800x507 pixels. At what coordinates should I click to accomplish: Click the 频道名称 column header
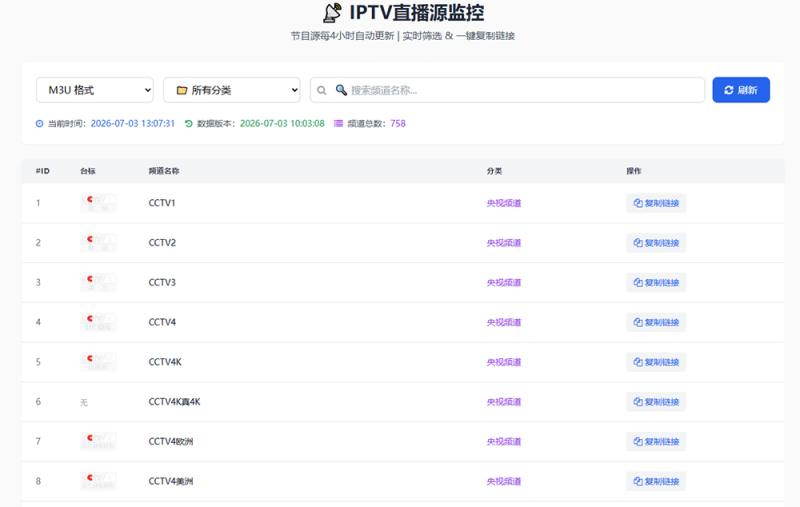(164, 171)
